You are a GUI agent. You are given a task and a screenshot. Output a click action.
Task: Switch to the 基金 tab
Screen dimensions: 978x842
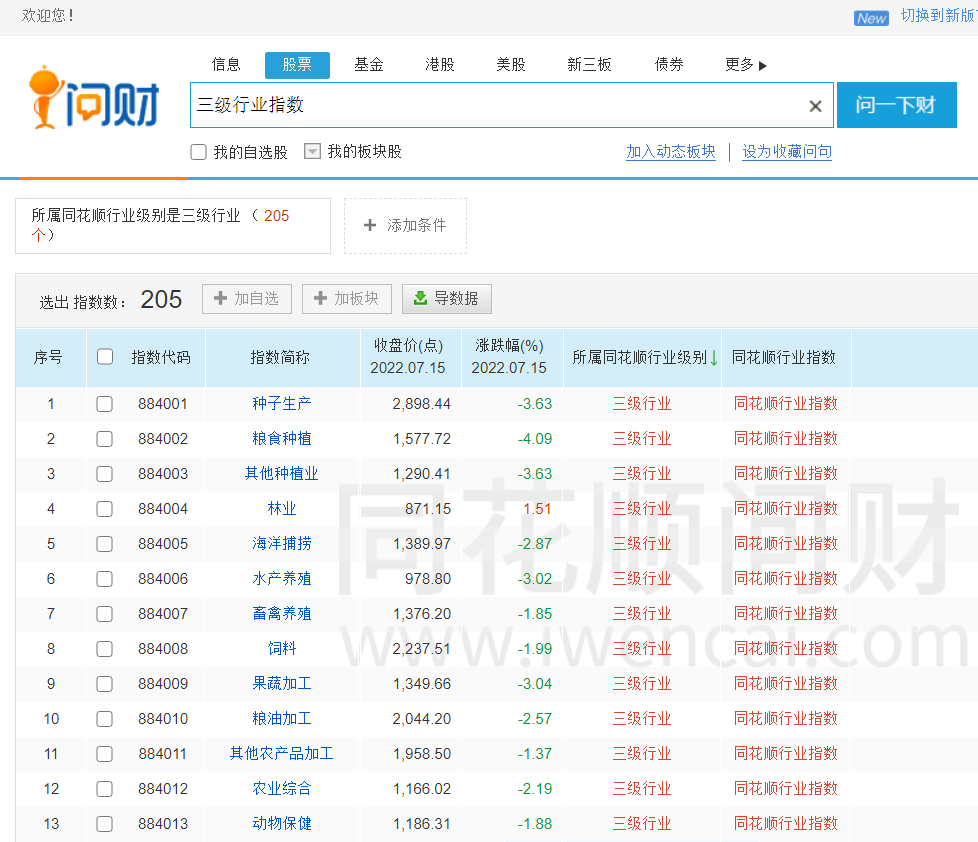(369, 65)
